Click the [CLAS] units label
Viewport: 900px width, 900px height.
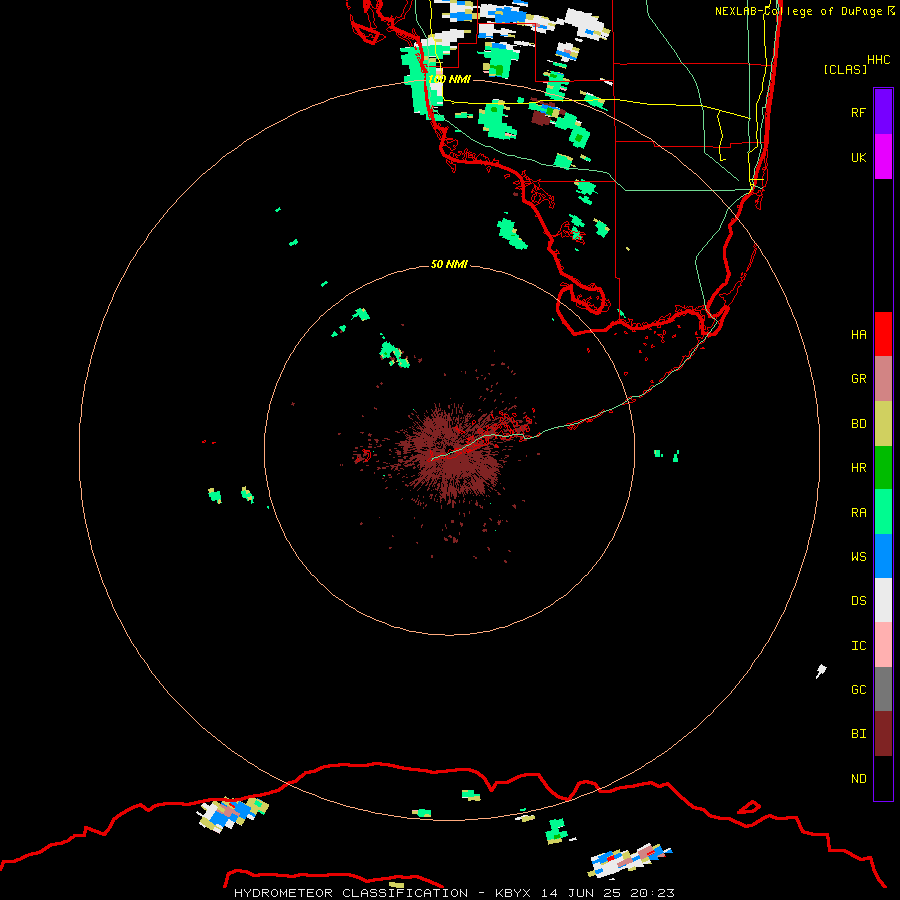pyautogui.click(x=845, y=69)
